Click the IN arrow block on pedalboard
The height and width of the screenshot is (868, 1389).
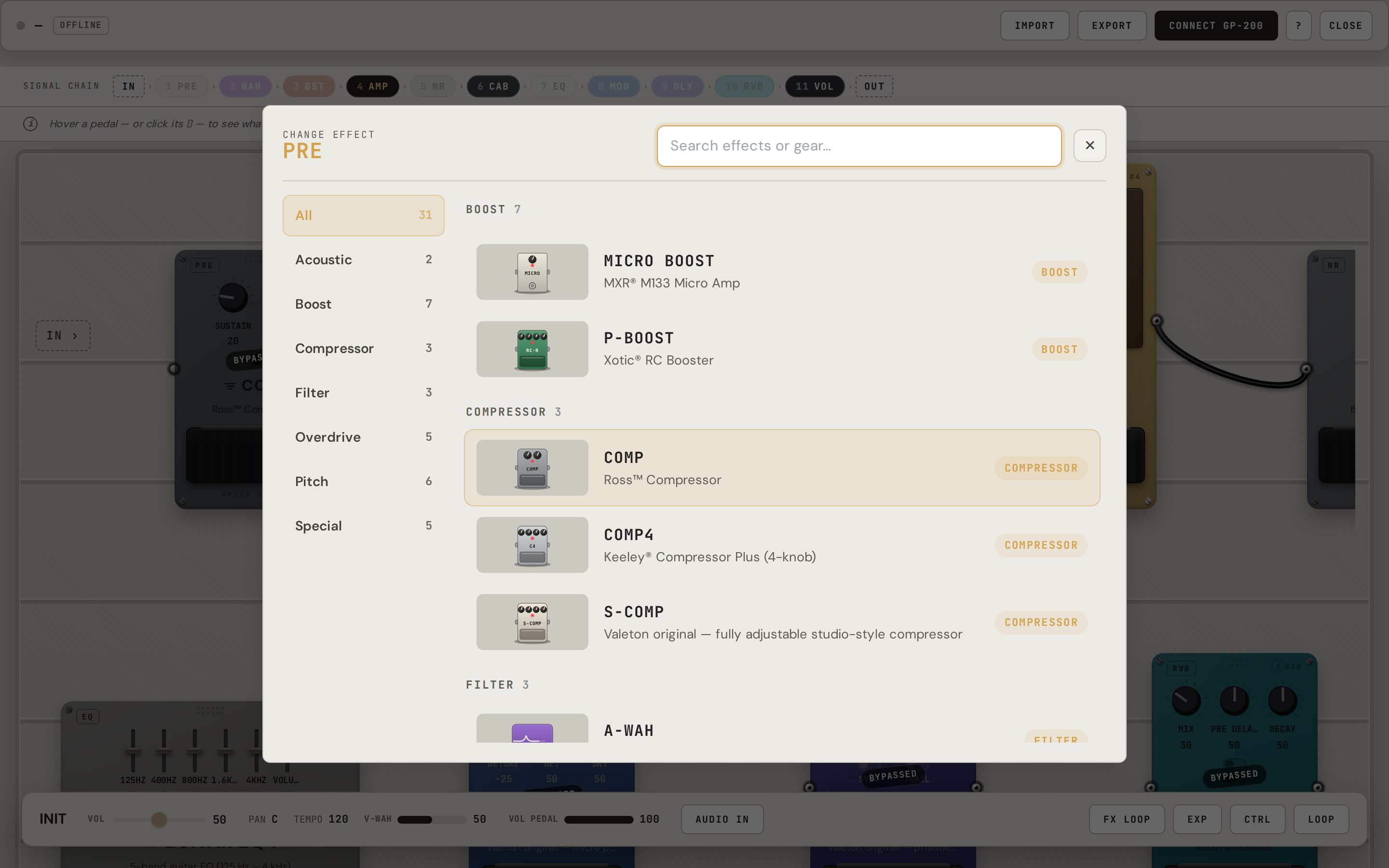coord(63,336)
